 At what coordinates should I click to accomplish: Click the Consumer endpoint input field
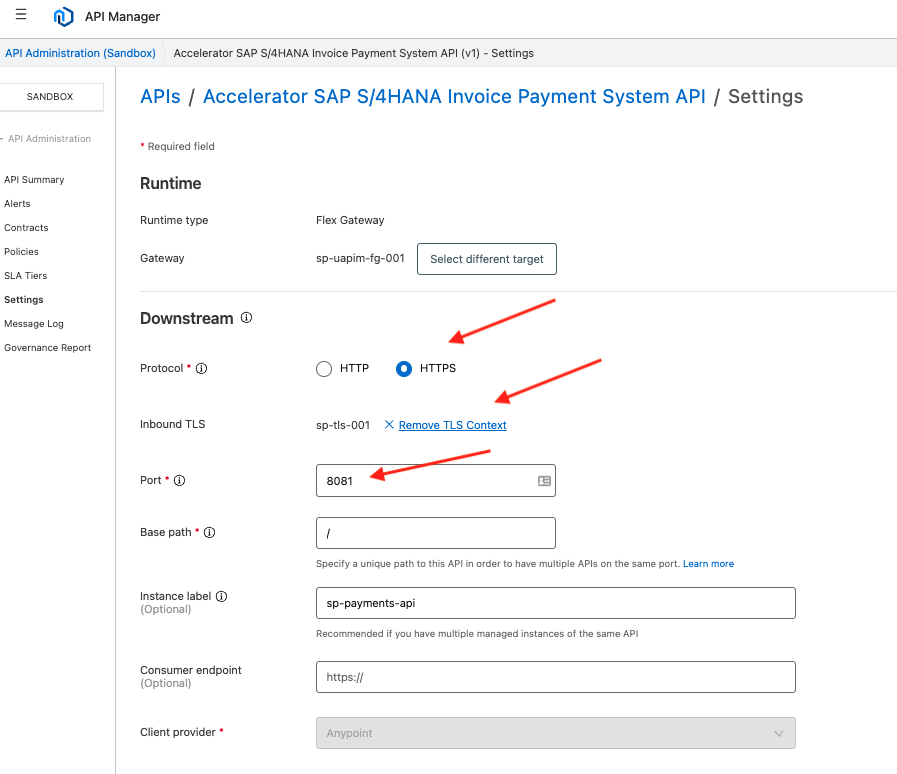tap(555, 677)
